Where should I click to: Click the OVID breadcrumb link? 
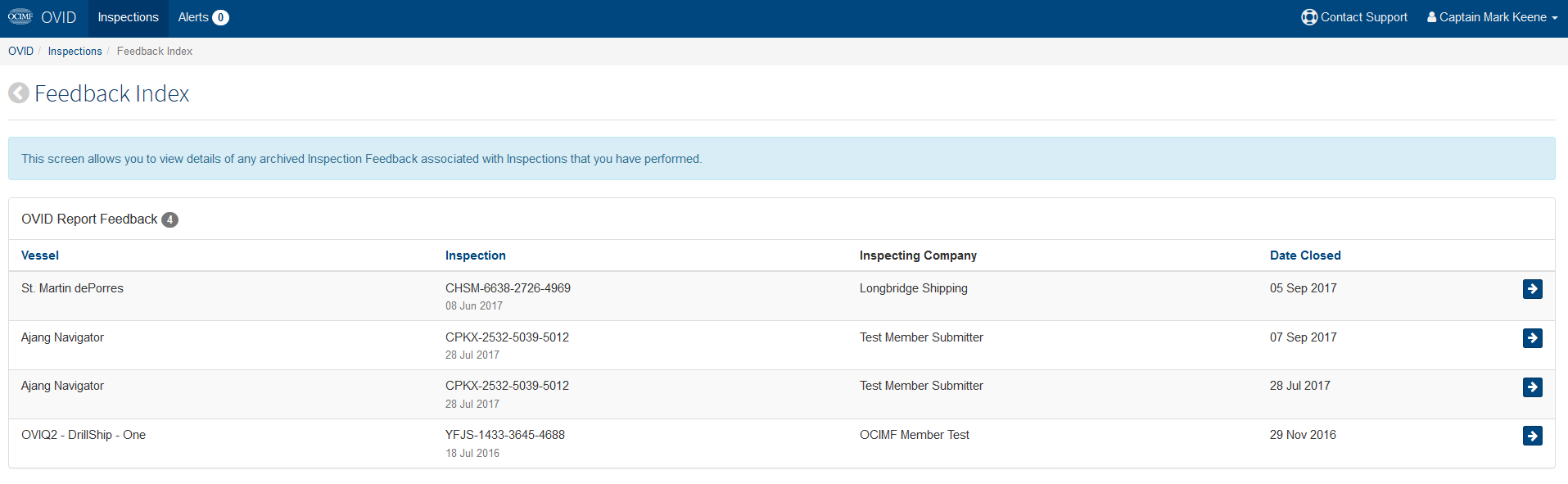coord(20,51)
